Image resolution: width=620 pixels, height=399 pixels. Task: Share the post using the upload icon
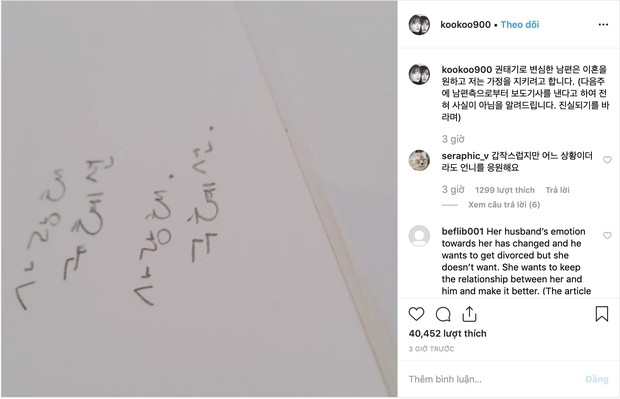tap(469, 314)
